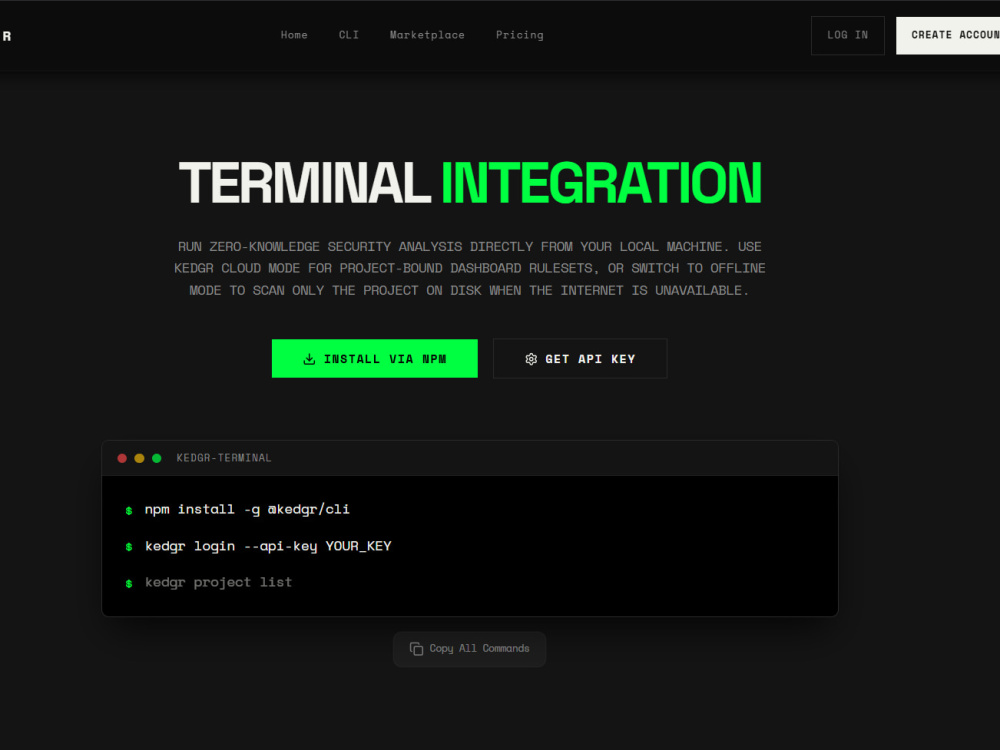Click the dollar prompt before kedgr project list
The height and width of the screenshot is (750, 1000).
pyautogui.click(x=129, y=583)
